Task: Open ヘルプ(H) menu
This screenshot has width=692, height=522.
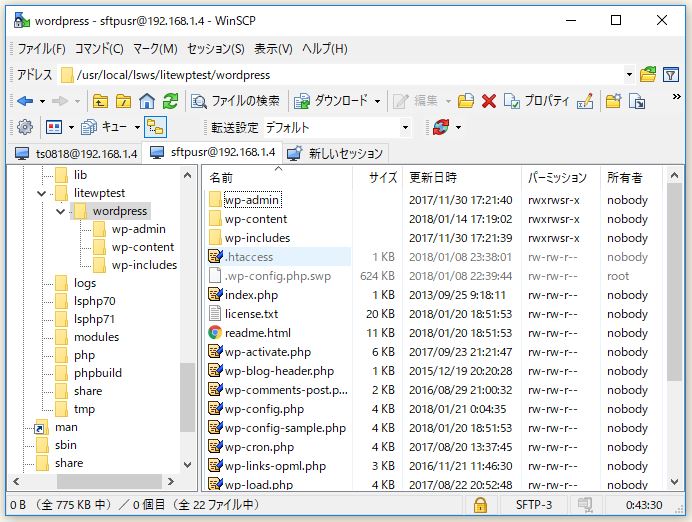Action: tap(325, 49)
